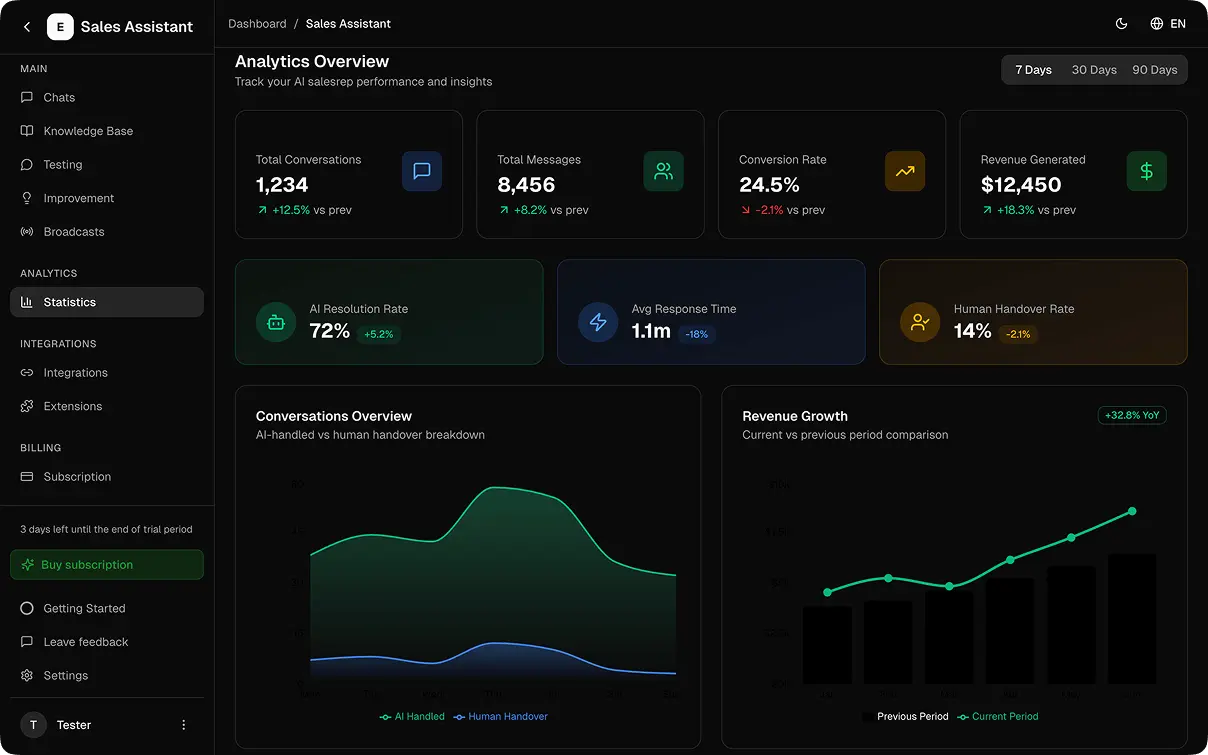Toggle the AI Handled legend series
Viewport: 1208px width, 755px height.
click(412, 717)
